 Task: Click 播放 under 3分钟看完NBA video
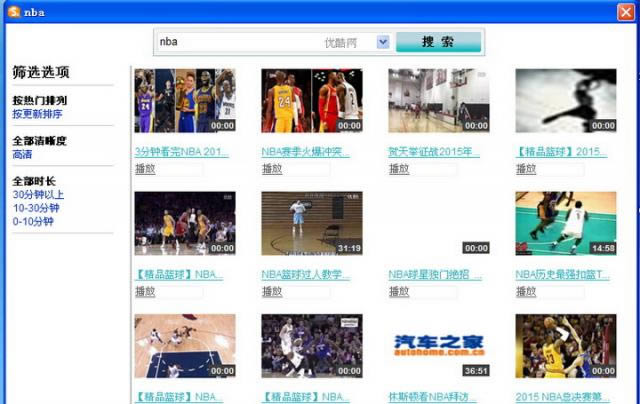point(145,169)
